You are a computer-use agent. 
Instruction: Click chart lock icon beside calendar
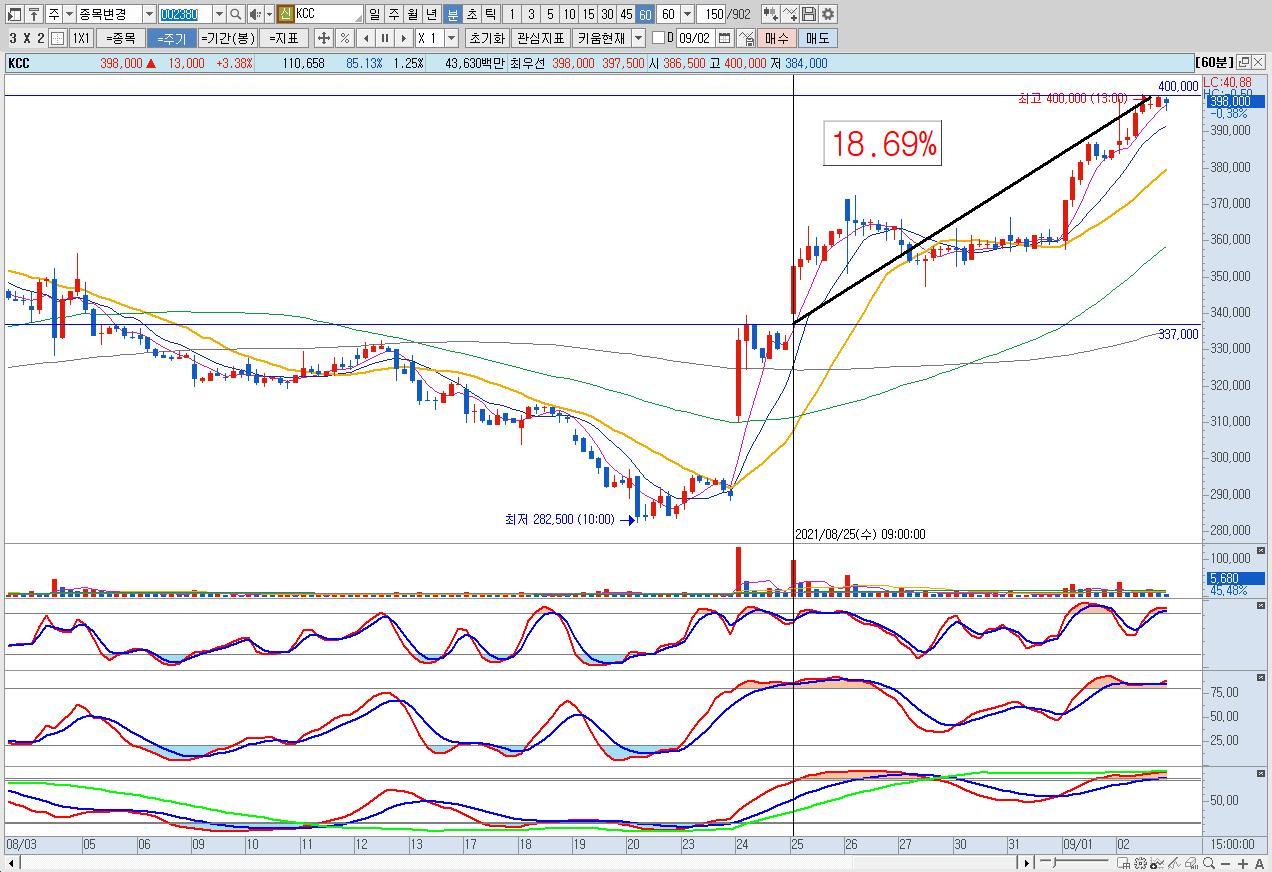[746, 38]
